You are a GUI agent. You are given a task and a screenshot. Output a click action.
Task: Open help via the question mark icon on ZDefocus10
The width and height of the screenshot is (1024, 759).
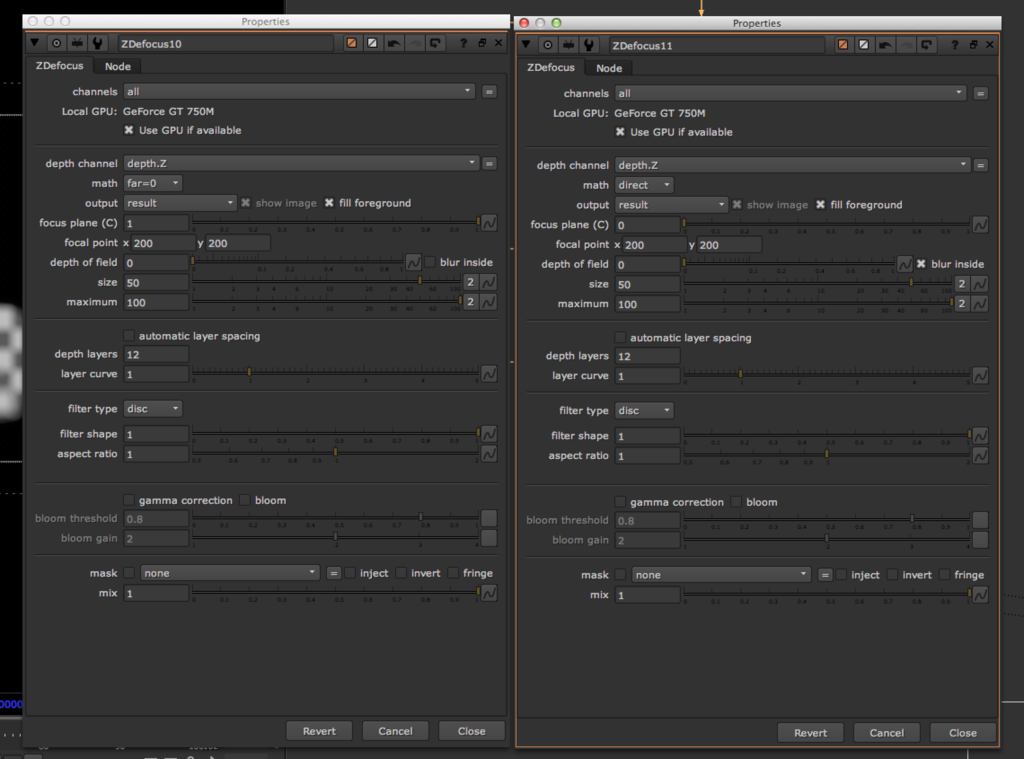(x=464, y=43)
